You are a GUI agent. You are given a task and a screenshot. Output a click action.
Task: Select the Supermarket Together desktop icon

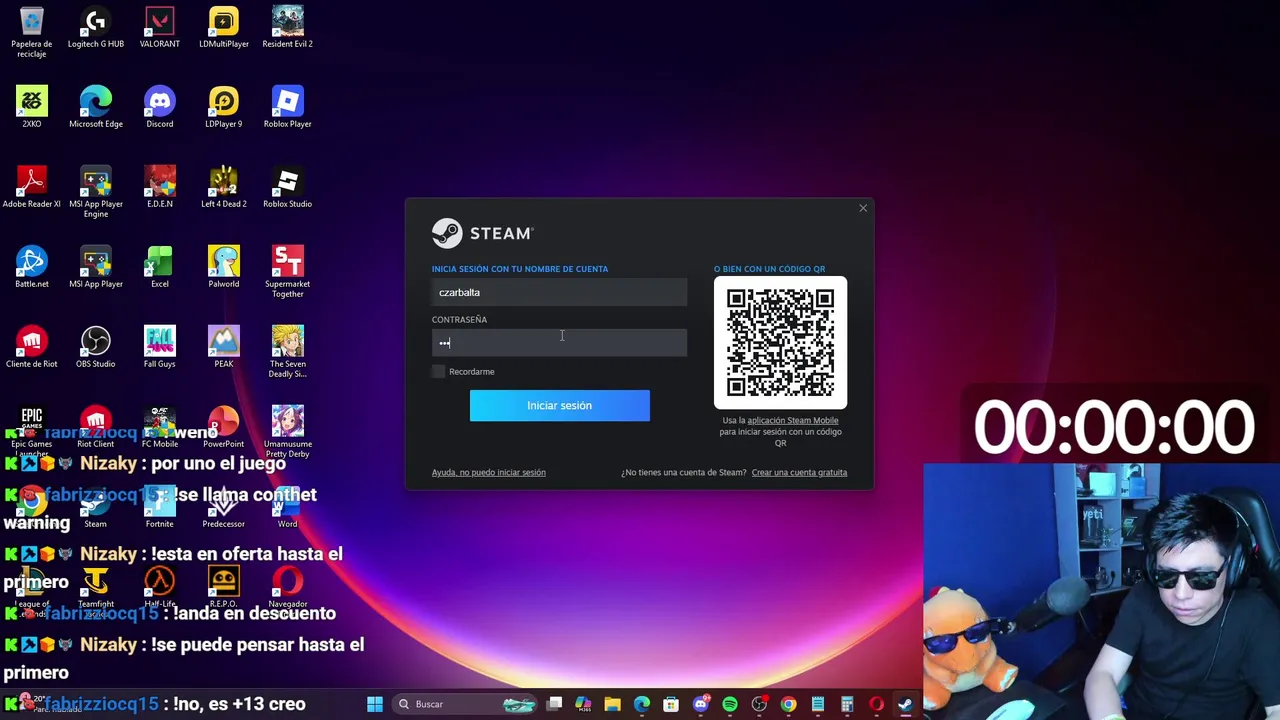[x=287, y=272]
